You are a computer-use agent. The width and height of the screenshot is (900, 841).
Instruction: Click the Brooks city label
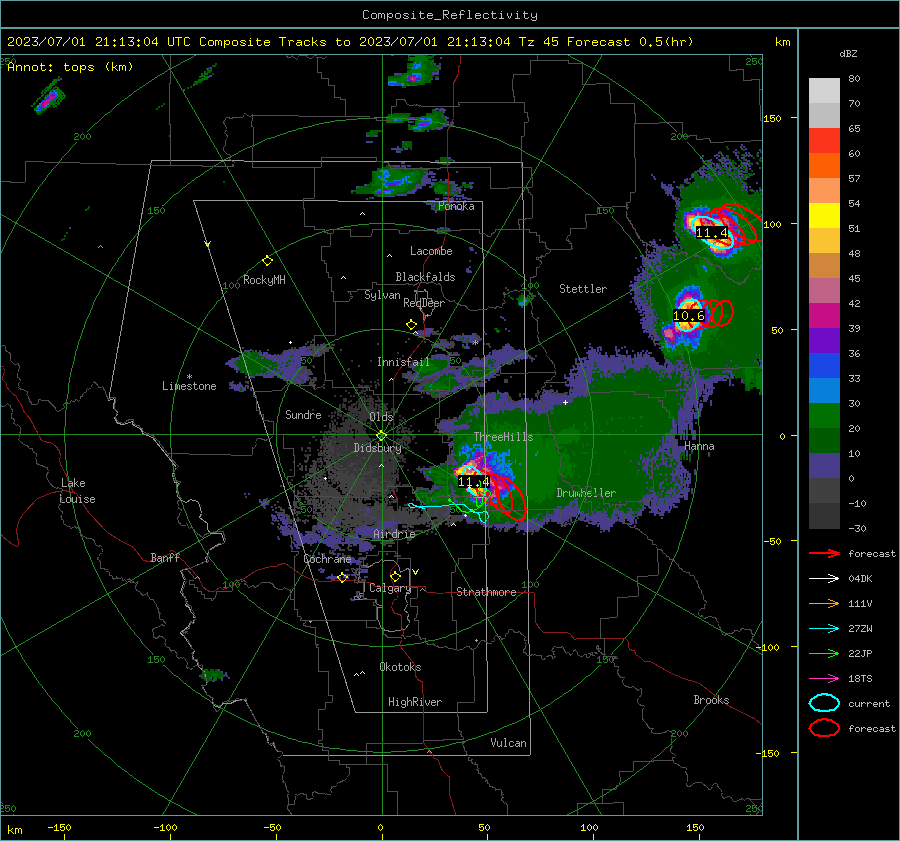pos(711,700)
